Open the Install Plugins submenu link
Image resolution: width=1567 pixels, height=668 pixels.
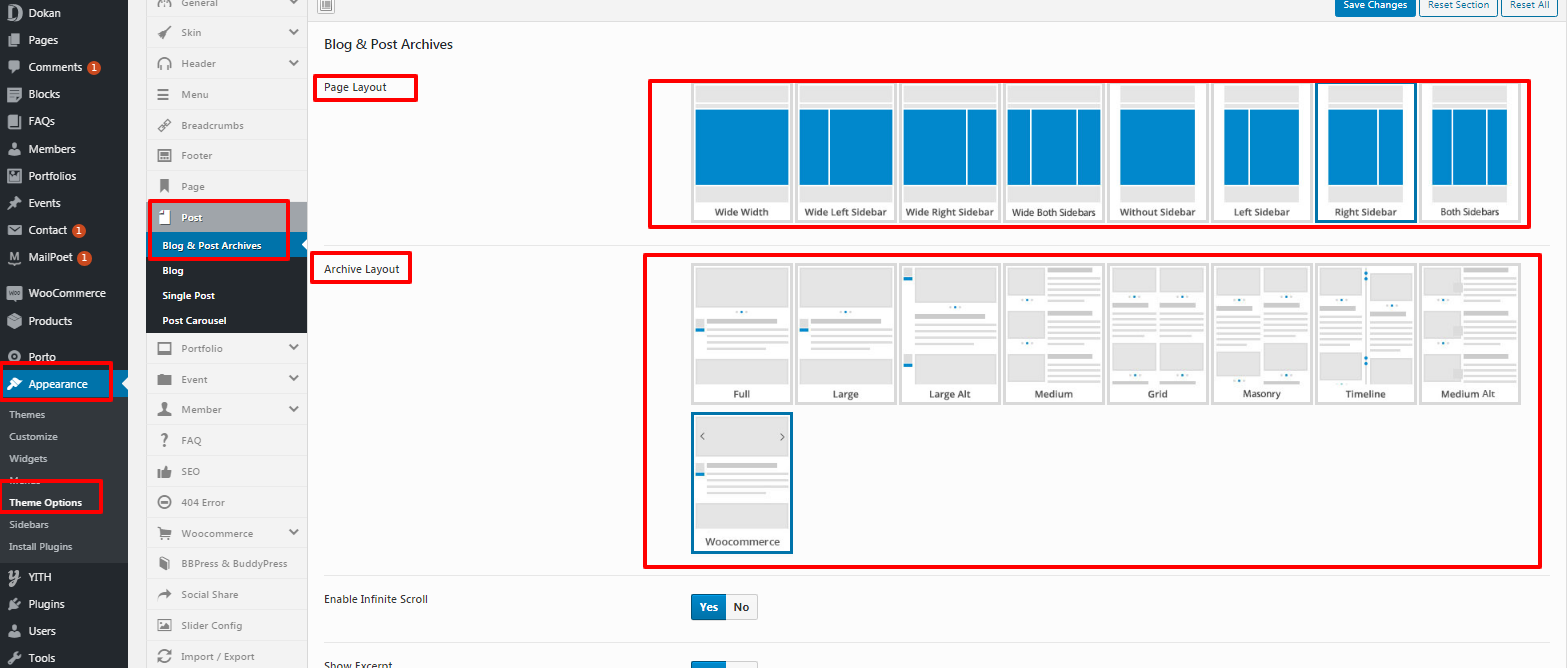coord(40,546)
